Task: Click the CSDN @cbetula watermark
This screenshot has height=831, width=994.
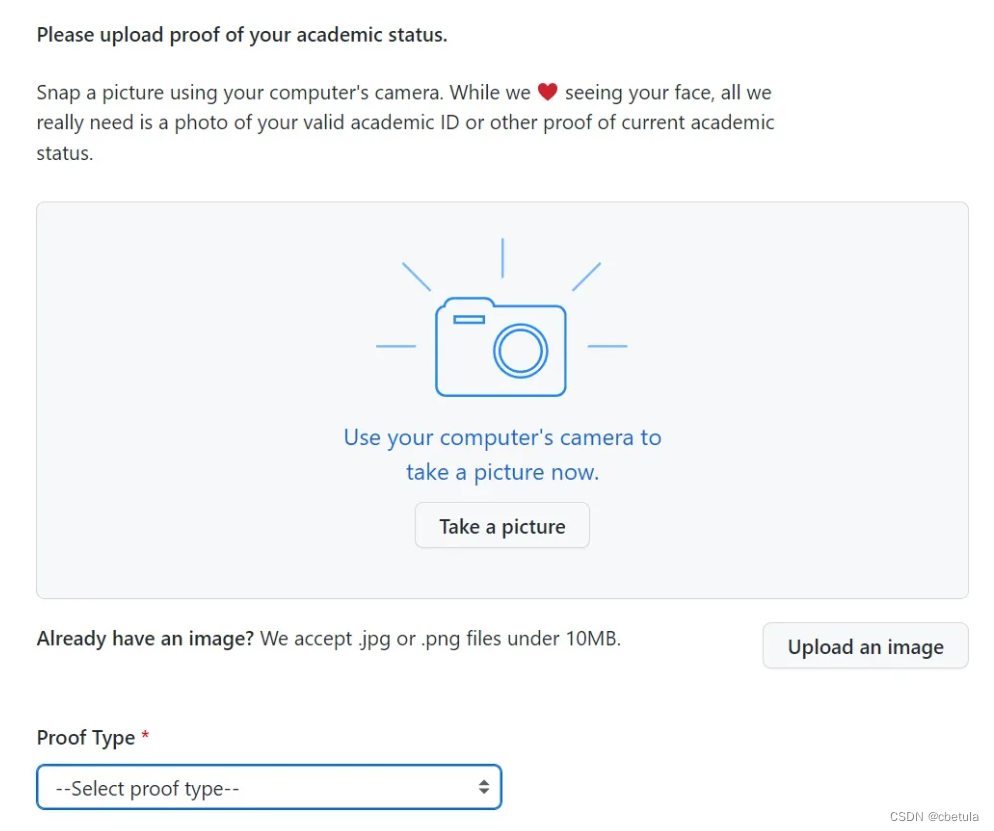Action: tap(934, 816)
